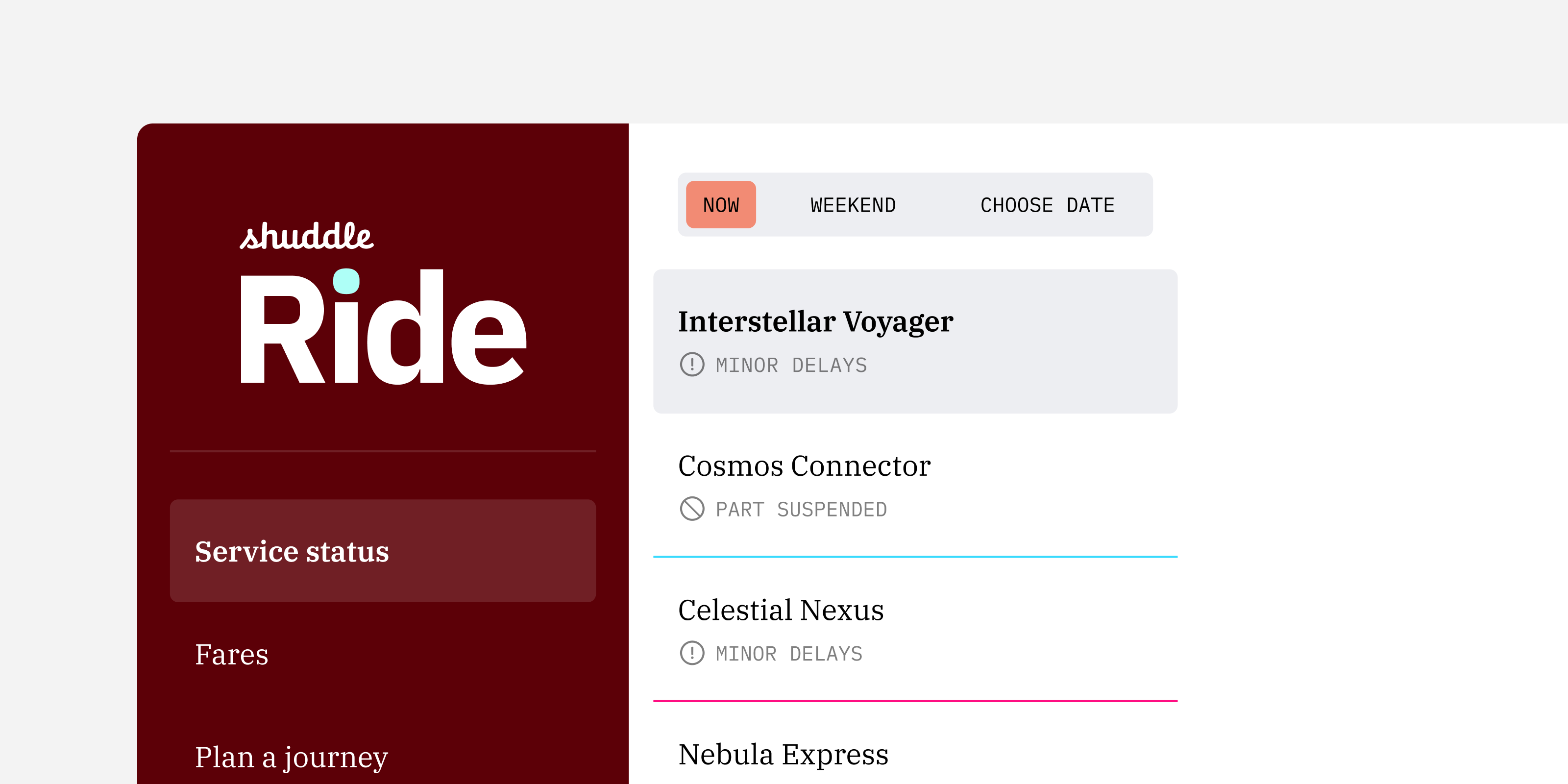View the Celestial Nexus line
The width and height of the screenshot is (1568, 784).
pos(781,611)
